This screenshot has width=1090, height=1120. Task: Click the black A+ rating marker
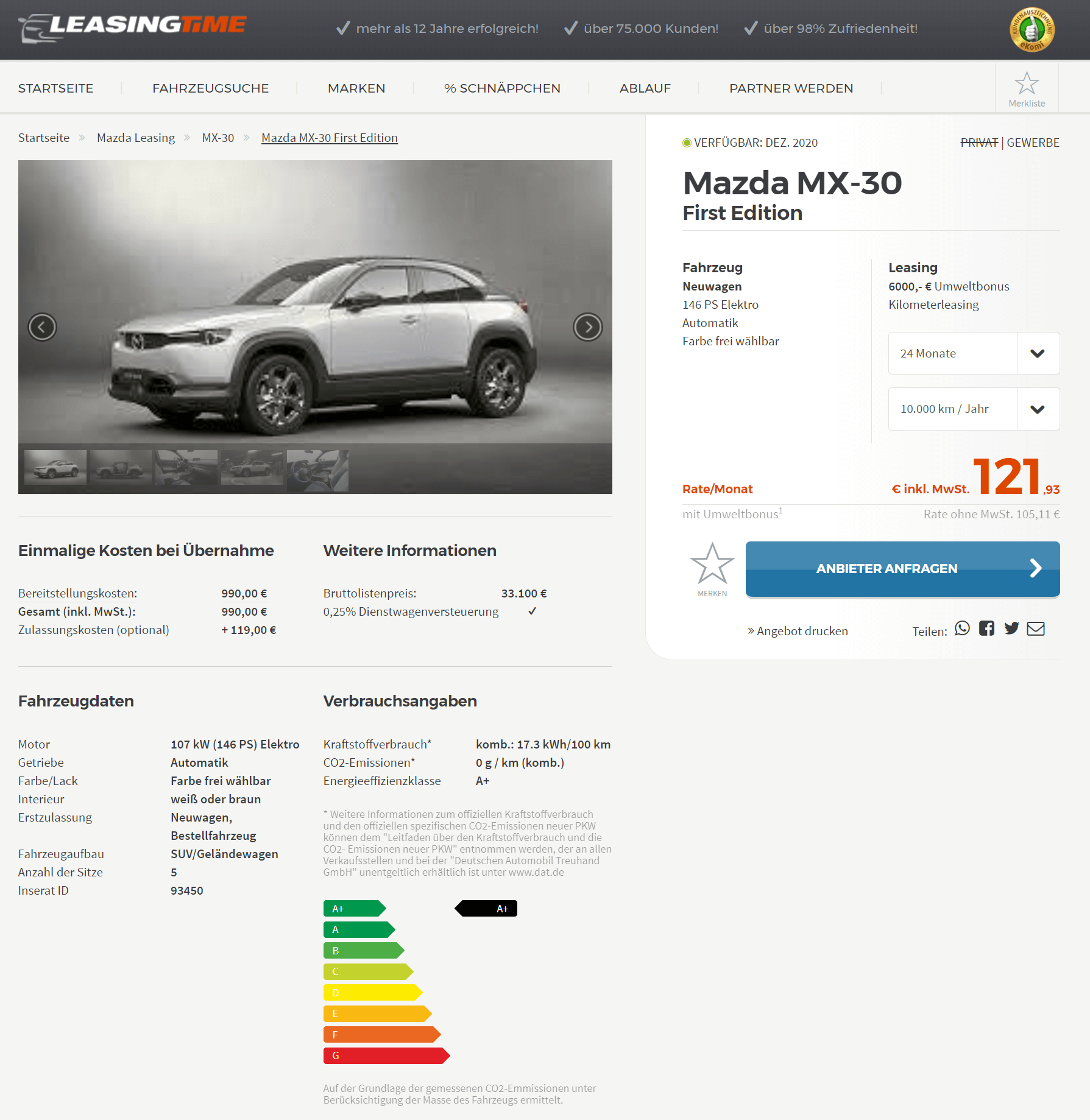486,909
